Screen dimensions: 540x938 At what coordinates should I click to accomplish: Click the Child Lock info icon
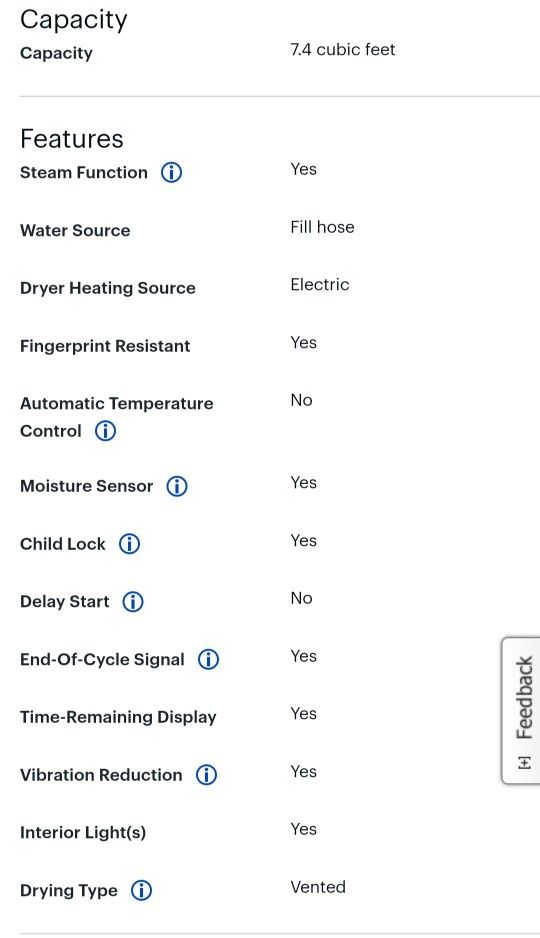tap(129, 544)
